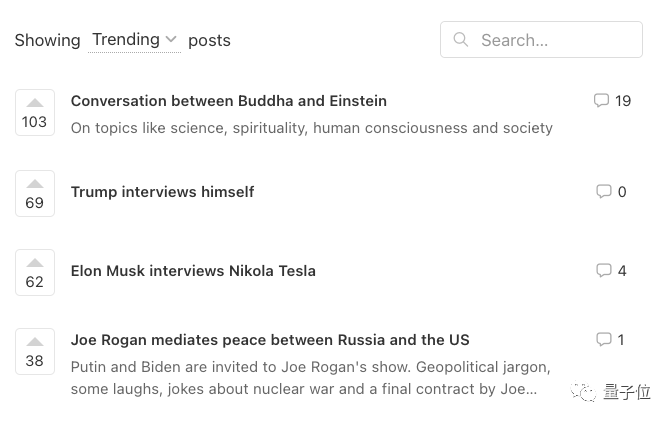672x421 pixels.
Task: Open 'Joe Rogan mediates peace between Russia' post
Action: (270, 340)
